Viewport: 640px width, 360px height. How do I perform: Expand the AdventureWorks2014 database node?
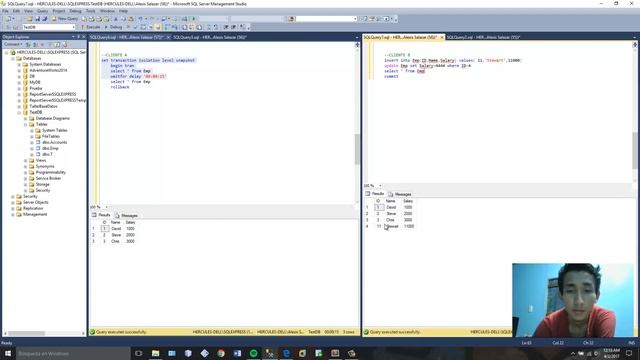(19, 70)
